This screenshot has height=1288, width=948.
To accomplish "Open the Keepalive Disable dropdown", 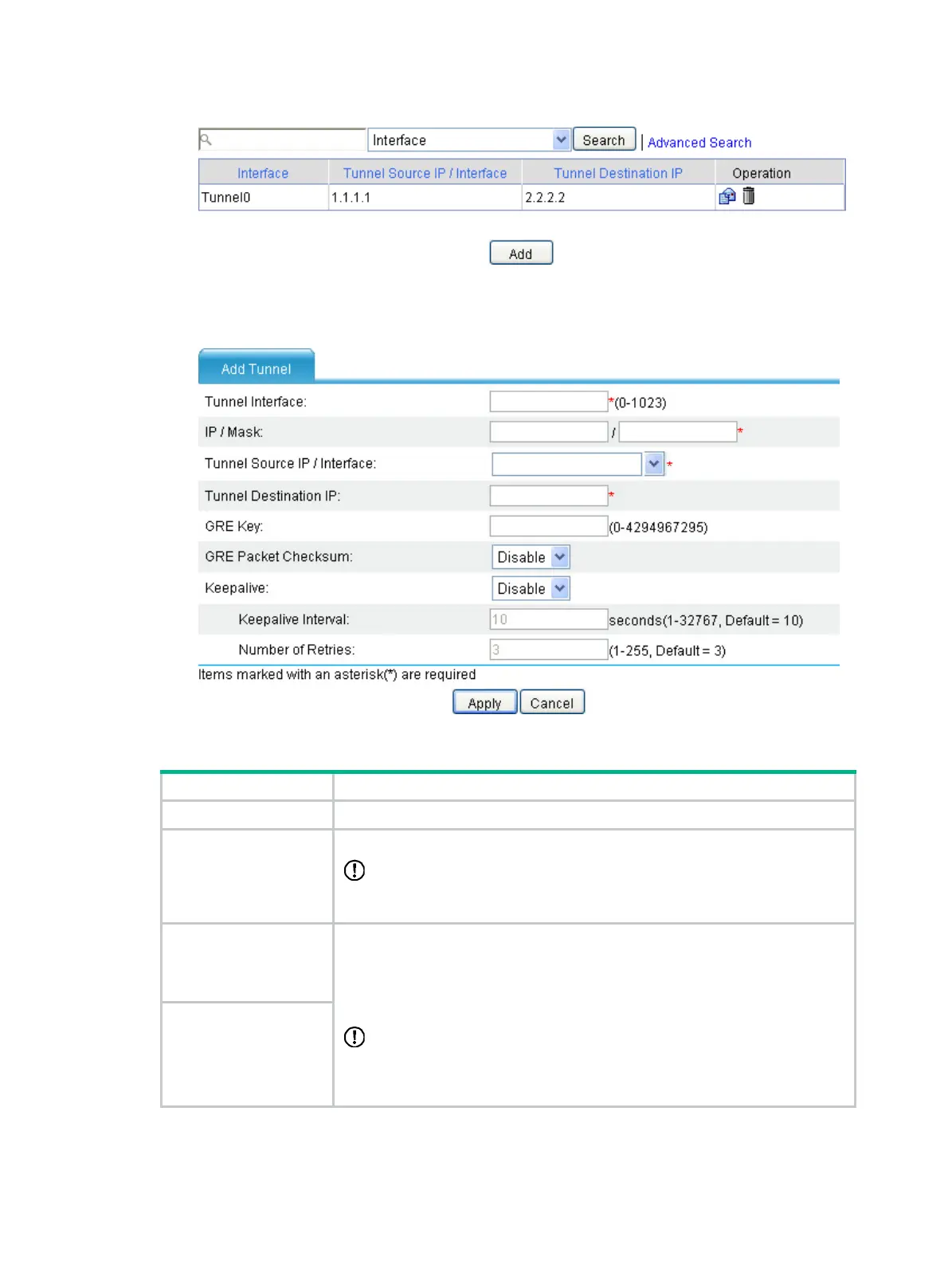I will (x=531, y=589).
